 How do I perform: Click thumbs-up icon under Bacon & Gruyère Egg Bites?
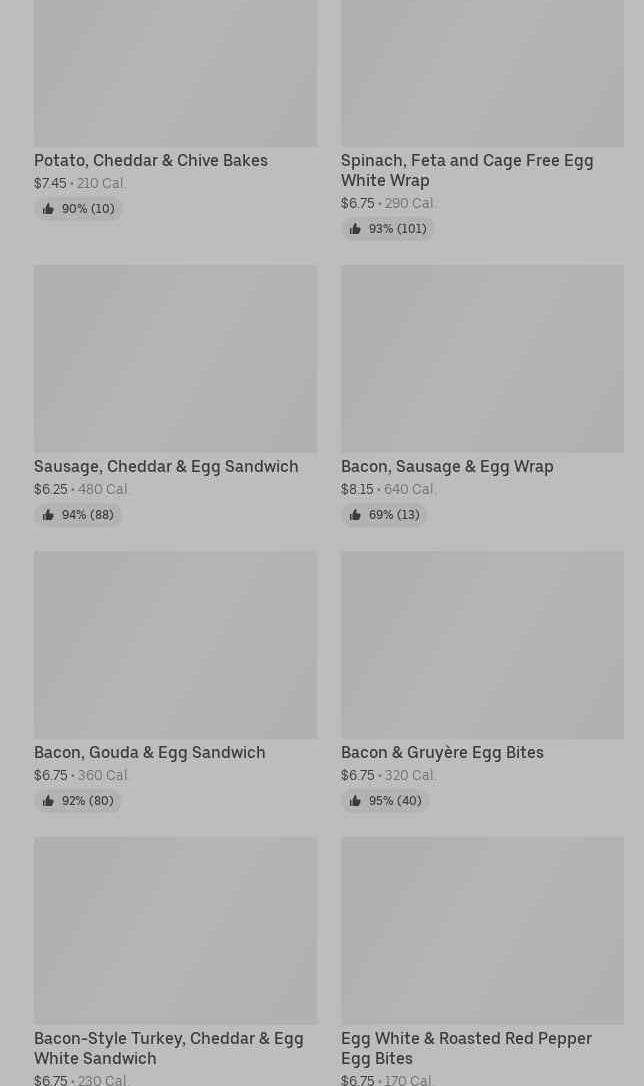355,801
